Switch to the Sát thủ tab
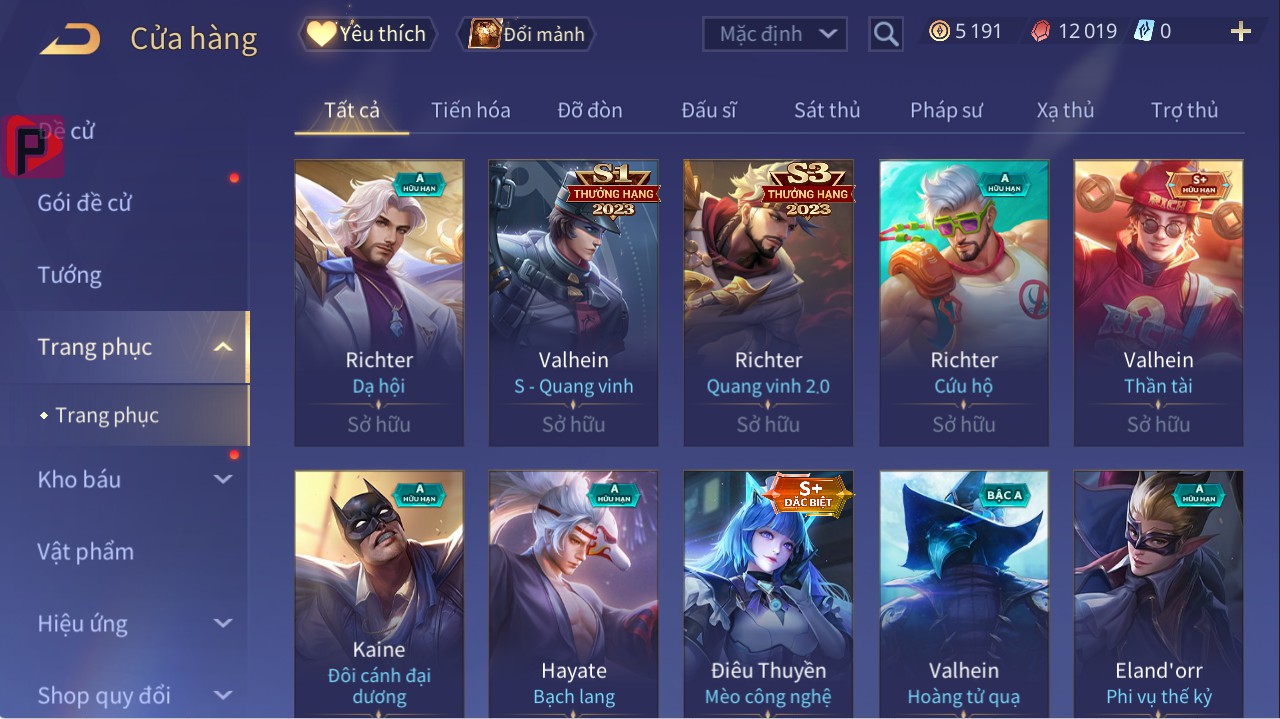The width and height of the screenshot is (1280, 719). pyautogui.click(x=827, y=110)
